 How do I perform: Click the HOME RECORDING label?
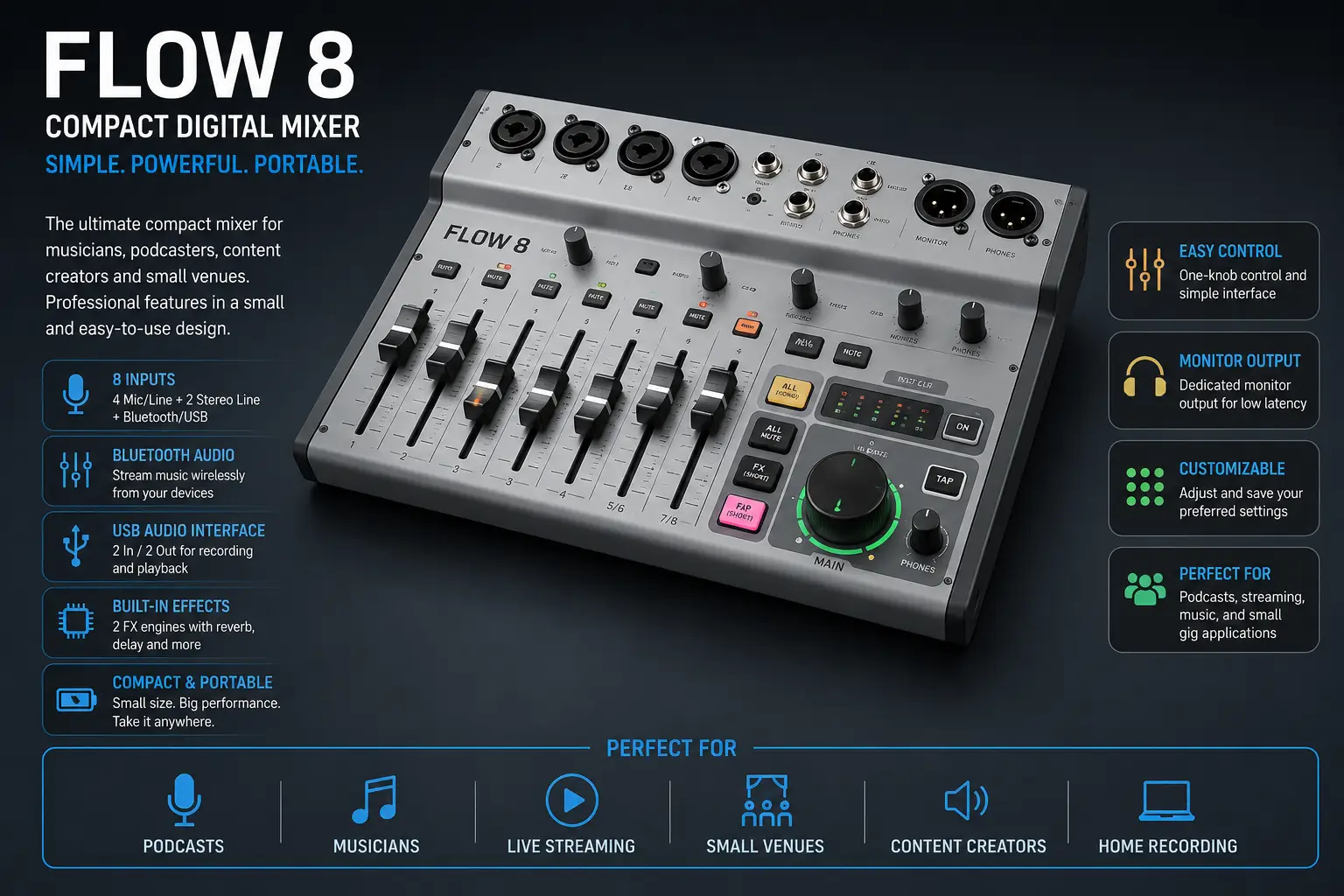click(1168, 846)
